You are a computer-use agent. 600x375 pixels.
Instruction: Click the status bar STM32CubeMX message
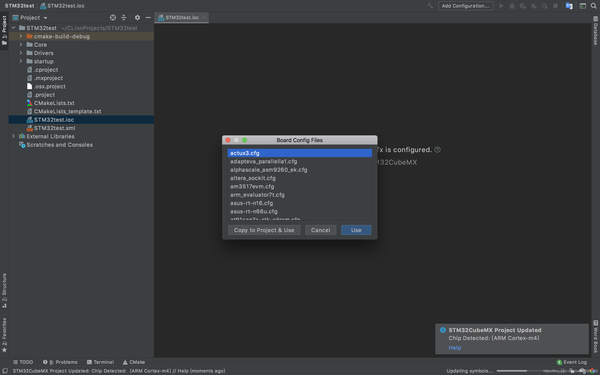pos(119,371)
